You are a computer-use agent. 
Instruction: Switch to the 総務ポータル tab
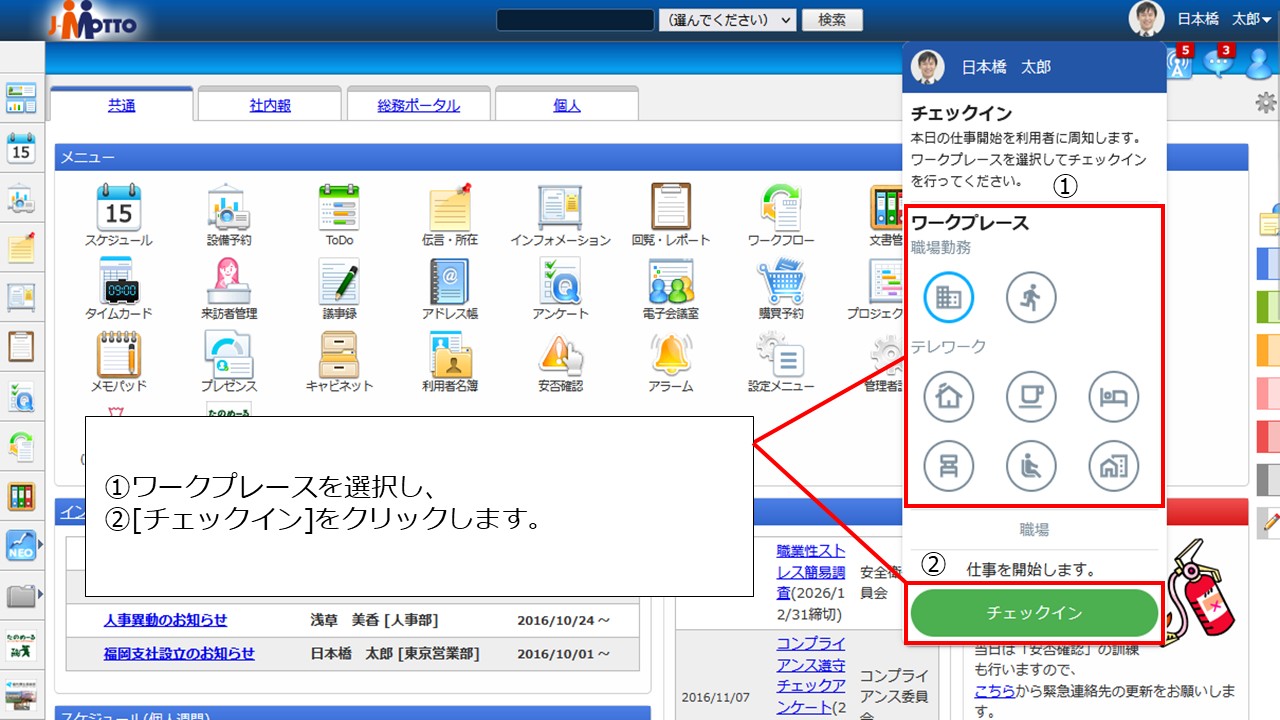418,105
